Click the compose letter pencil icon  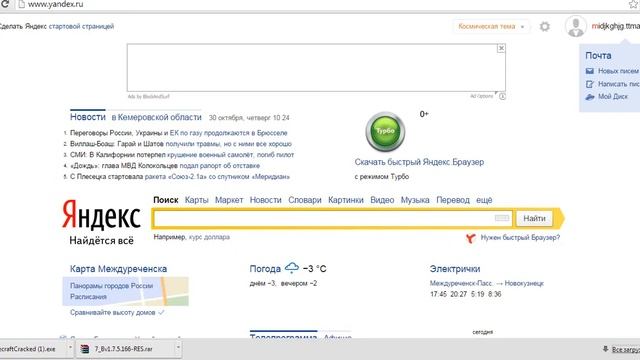(x=590, y=84)
